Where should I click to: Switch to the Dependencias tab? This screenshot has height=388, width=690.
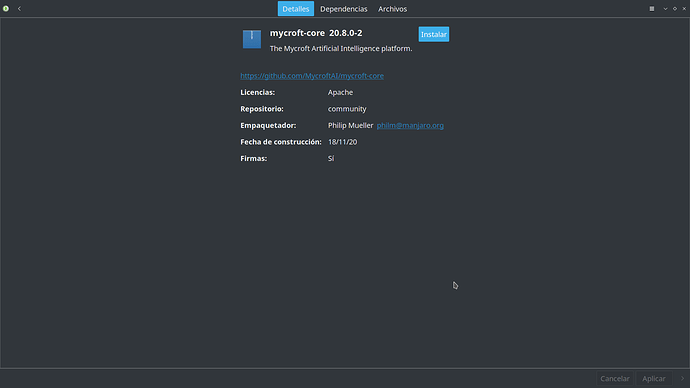(344, 9)
